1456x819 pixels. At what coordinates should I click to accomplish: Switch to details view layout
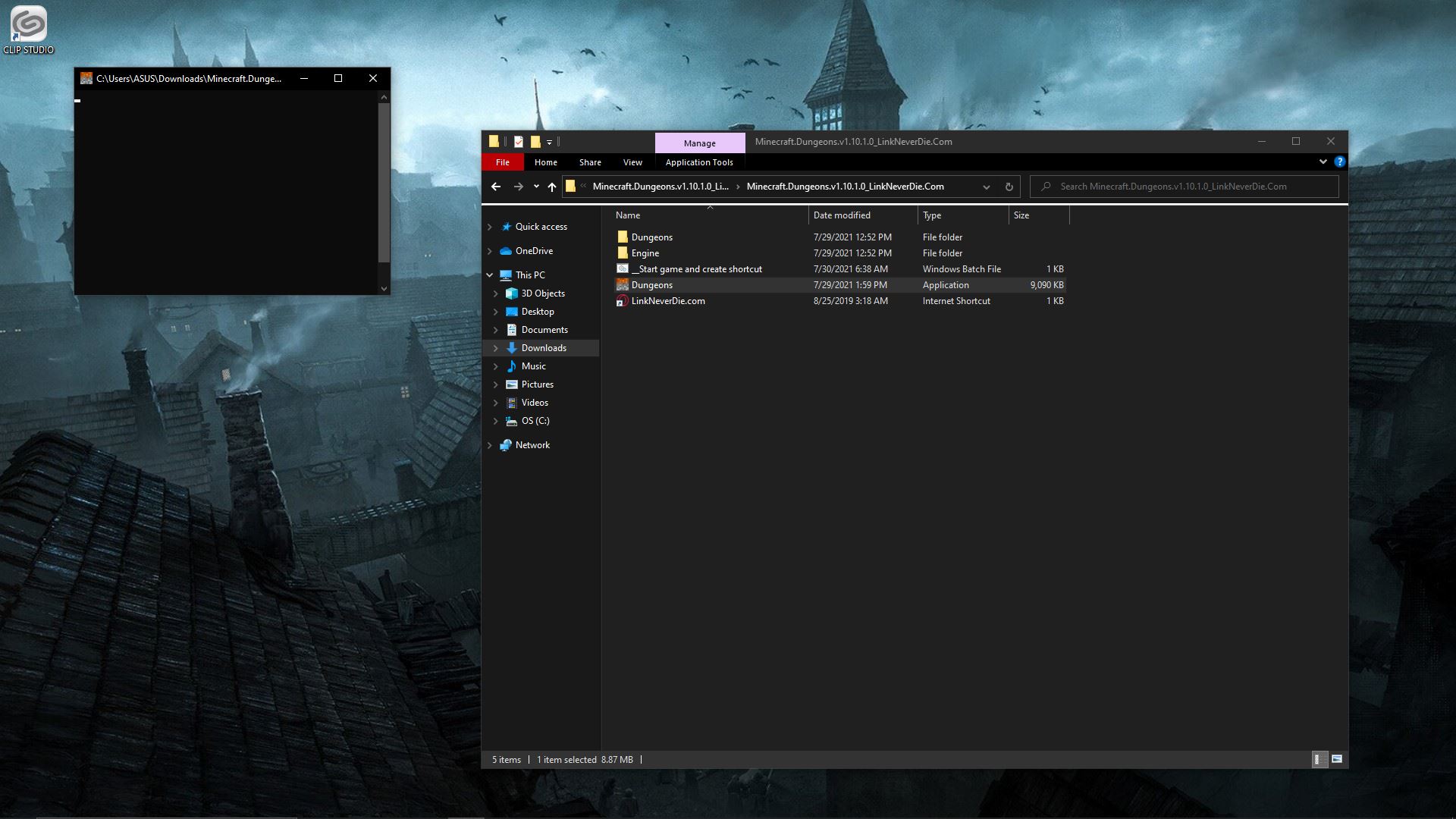click(1319, 759)
